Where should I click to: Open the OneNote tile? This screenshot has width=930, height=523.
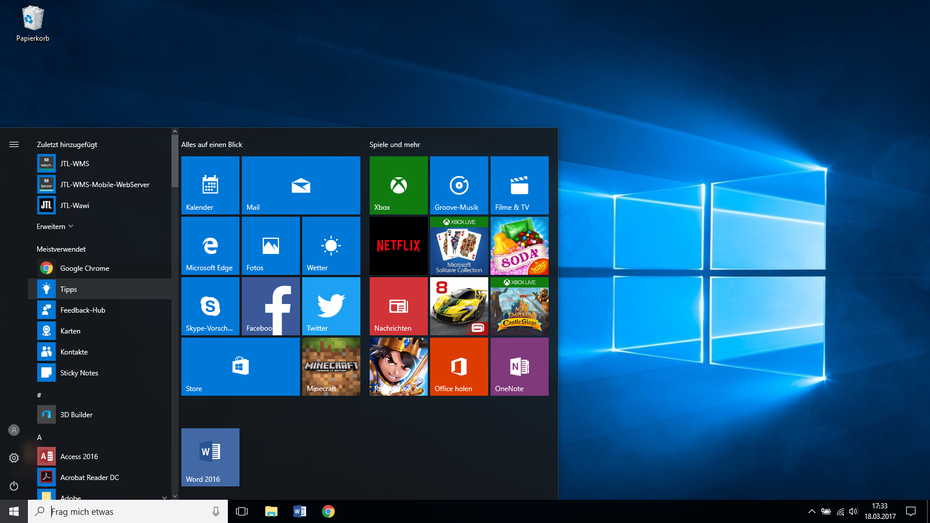pyautogui.click(x=520, y=366)
